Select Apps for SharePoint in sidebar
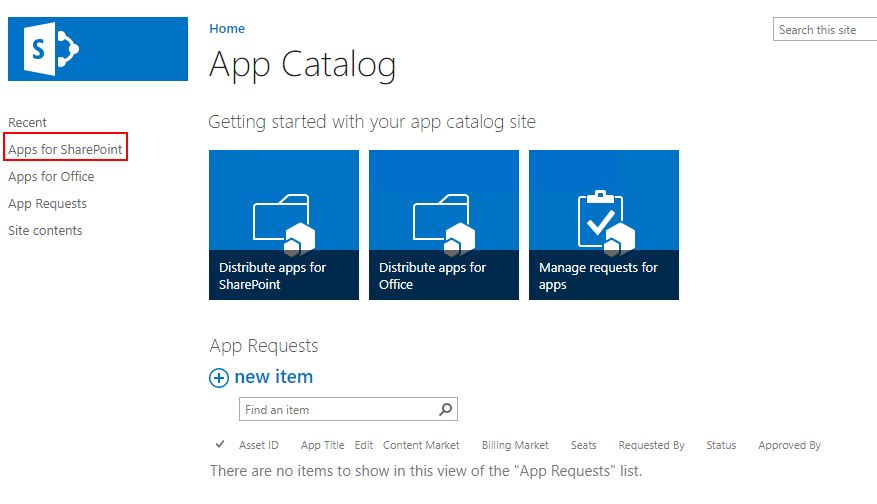Screen dimensions: 877x504 click(65, 150)
